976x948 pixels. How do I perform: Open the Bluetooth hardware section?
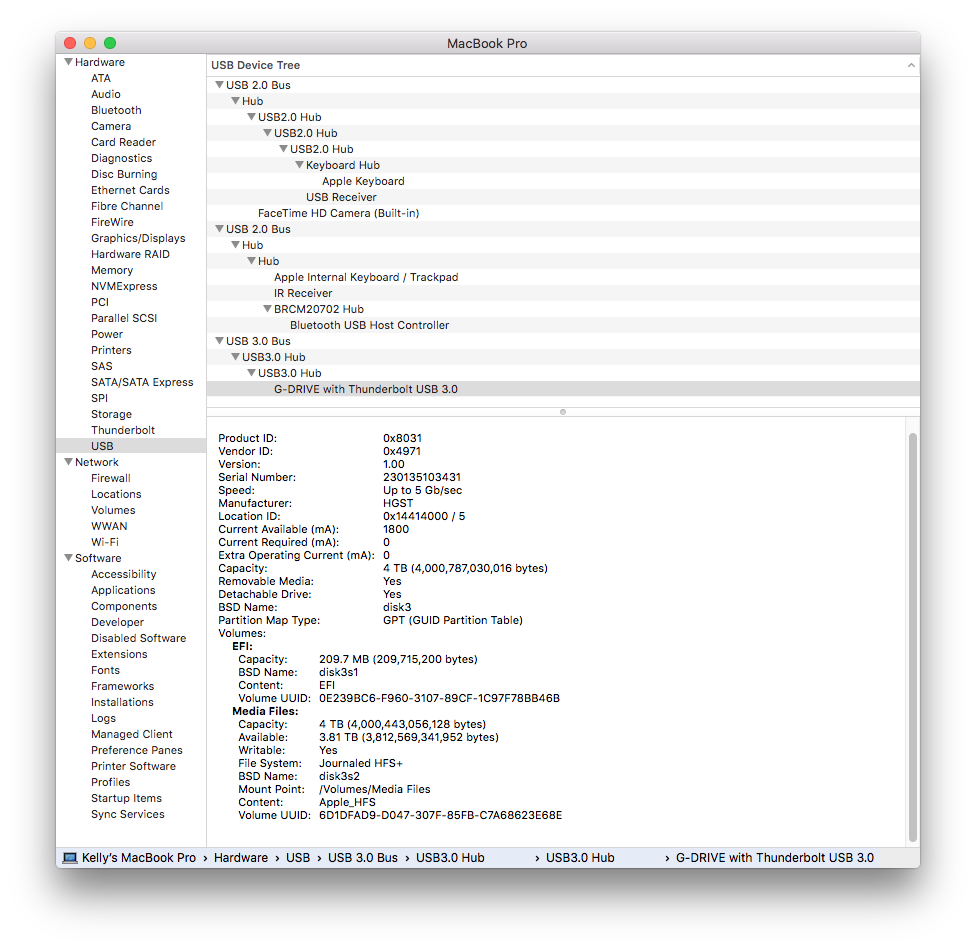click(x=116, y=110)
